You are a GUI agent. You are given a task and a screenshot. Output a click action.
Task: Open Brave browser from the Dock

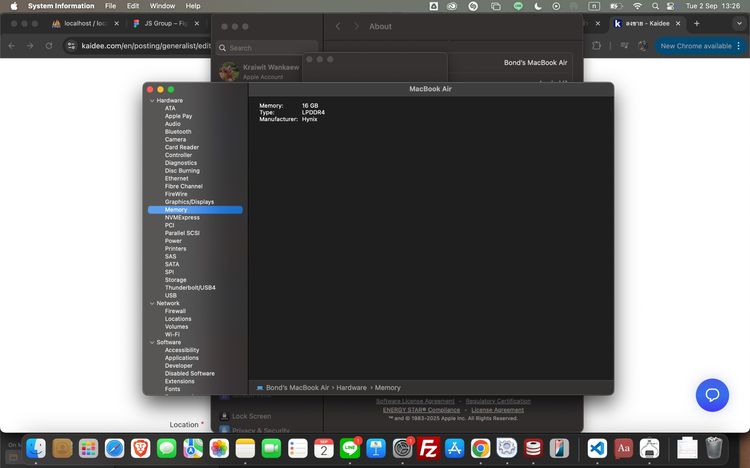(140, 448)
